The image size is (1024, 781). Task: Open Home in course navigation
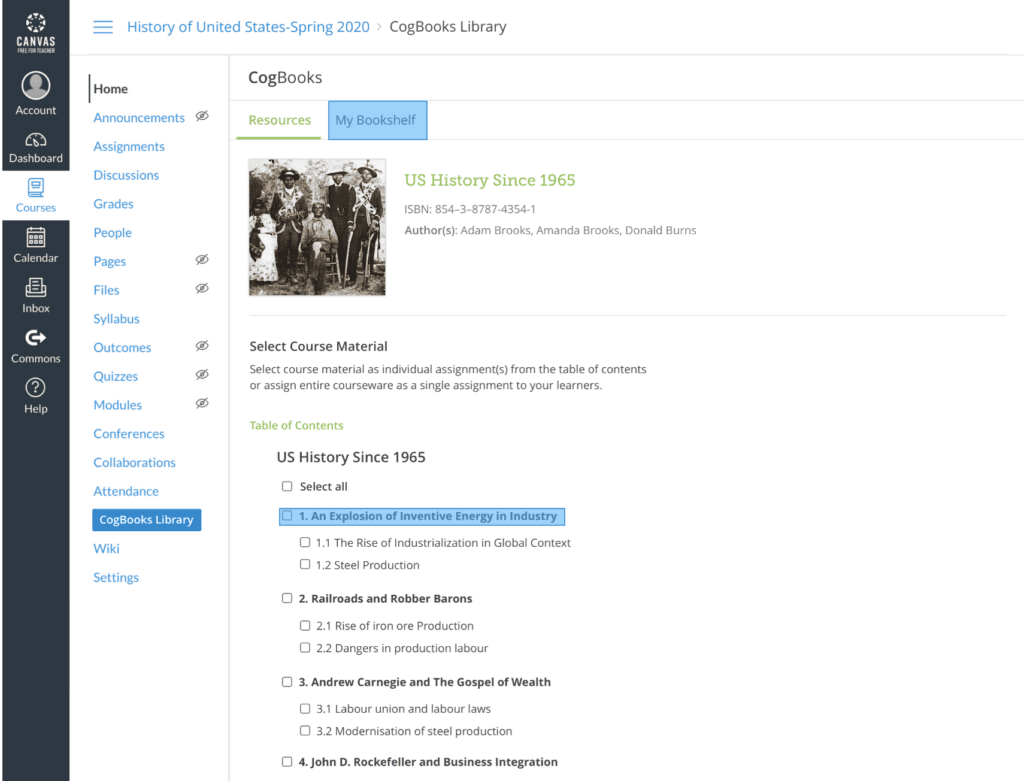coord(110,89)
